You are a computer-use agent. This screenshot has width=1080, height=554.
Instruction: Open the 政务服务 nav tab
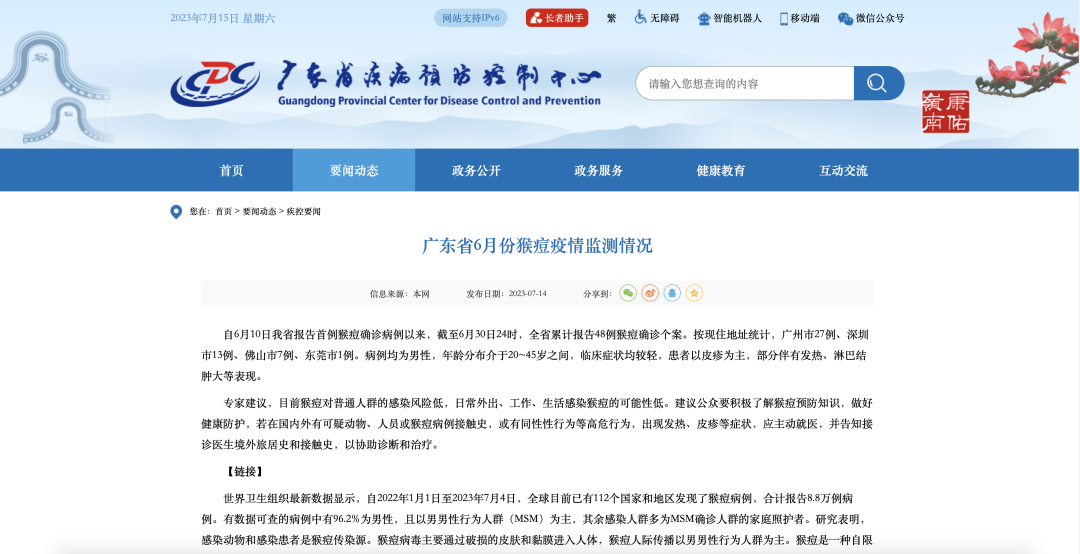click(x=599, y=170)
